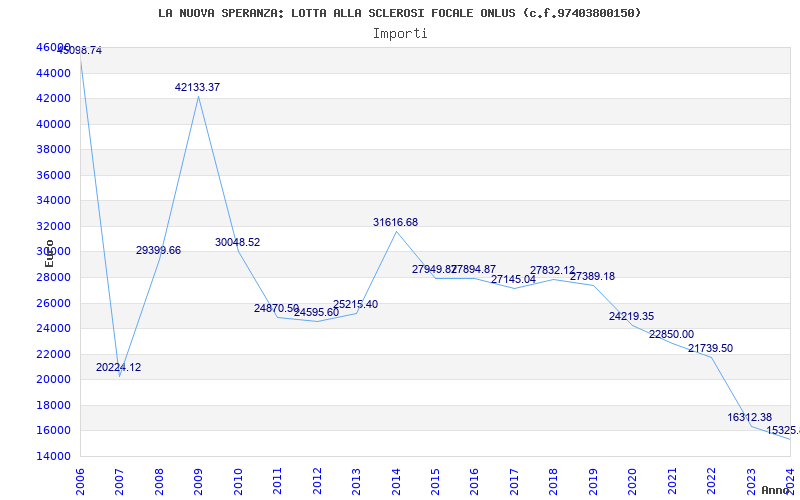Click x-axis year label 2016

pos(474,482)
